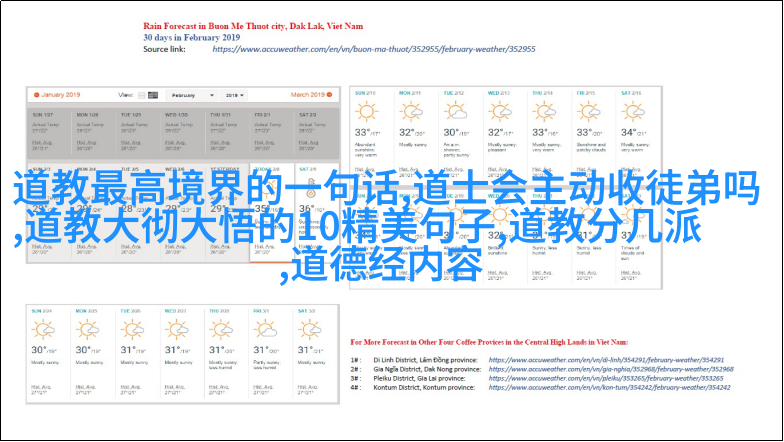Click the SAT 2/9 day header
This screenshot has width=784, height=442.
click(x=308, y=169)
